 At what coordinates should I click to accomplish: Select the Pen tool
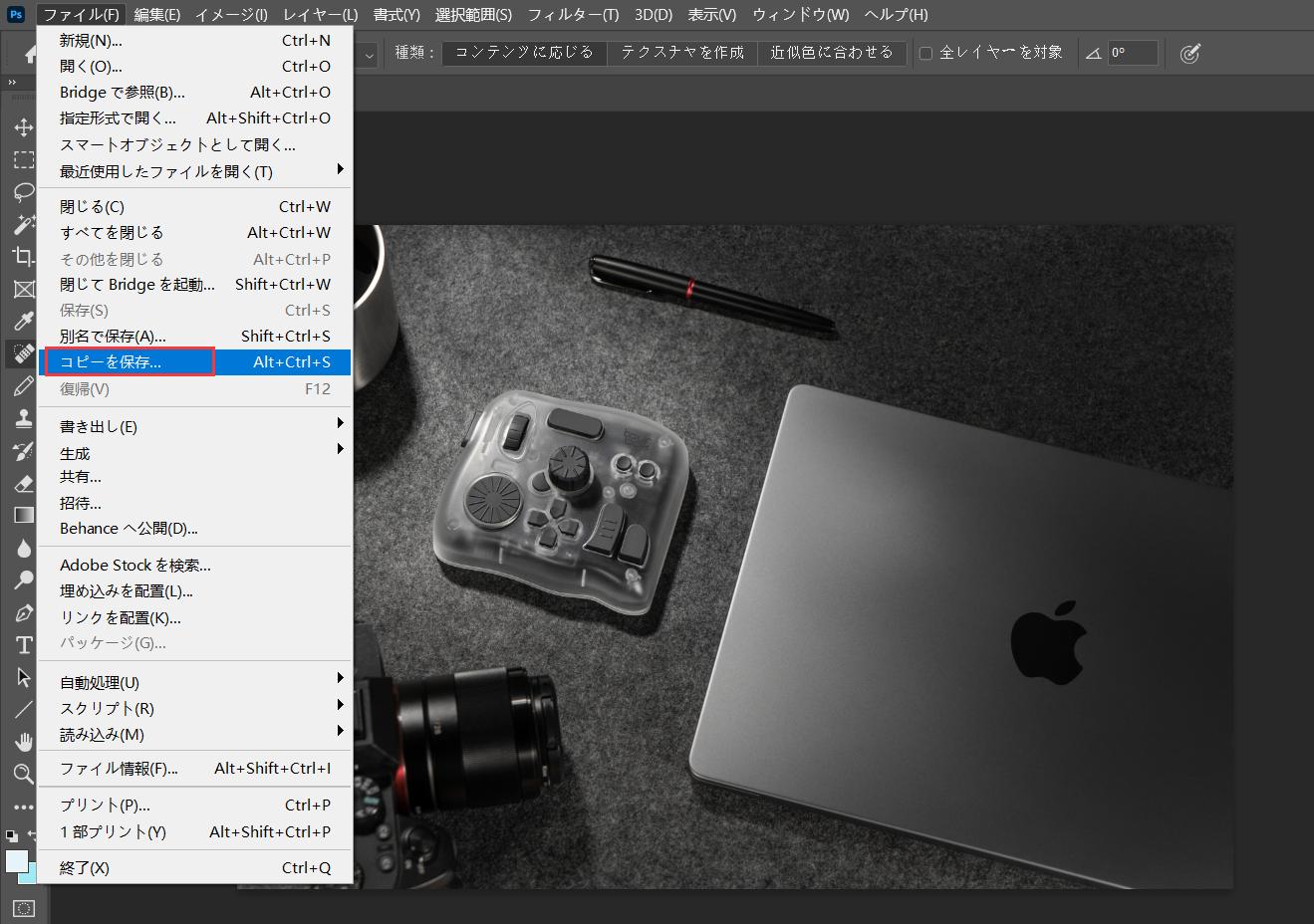tap(23, 612)
